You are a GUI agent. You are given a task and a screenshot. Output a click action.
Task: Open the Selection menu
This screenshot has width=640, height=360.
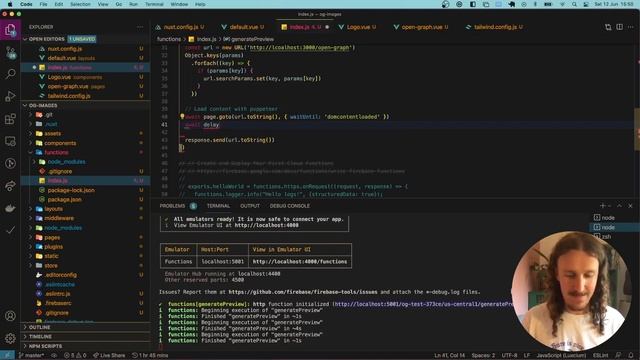(x=80, y=4)
